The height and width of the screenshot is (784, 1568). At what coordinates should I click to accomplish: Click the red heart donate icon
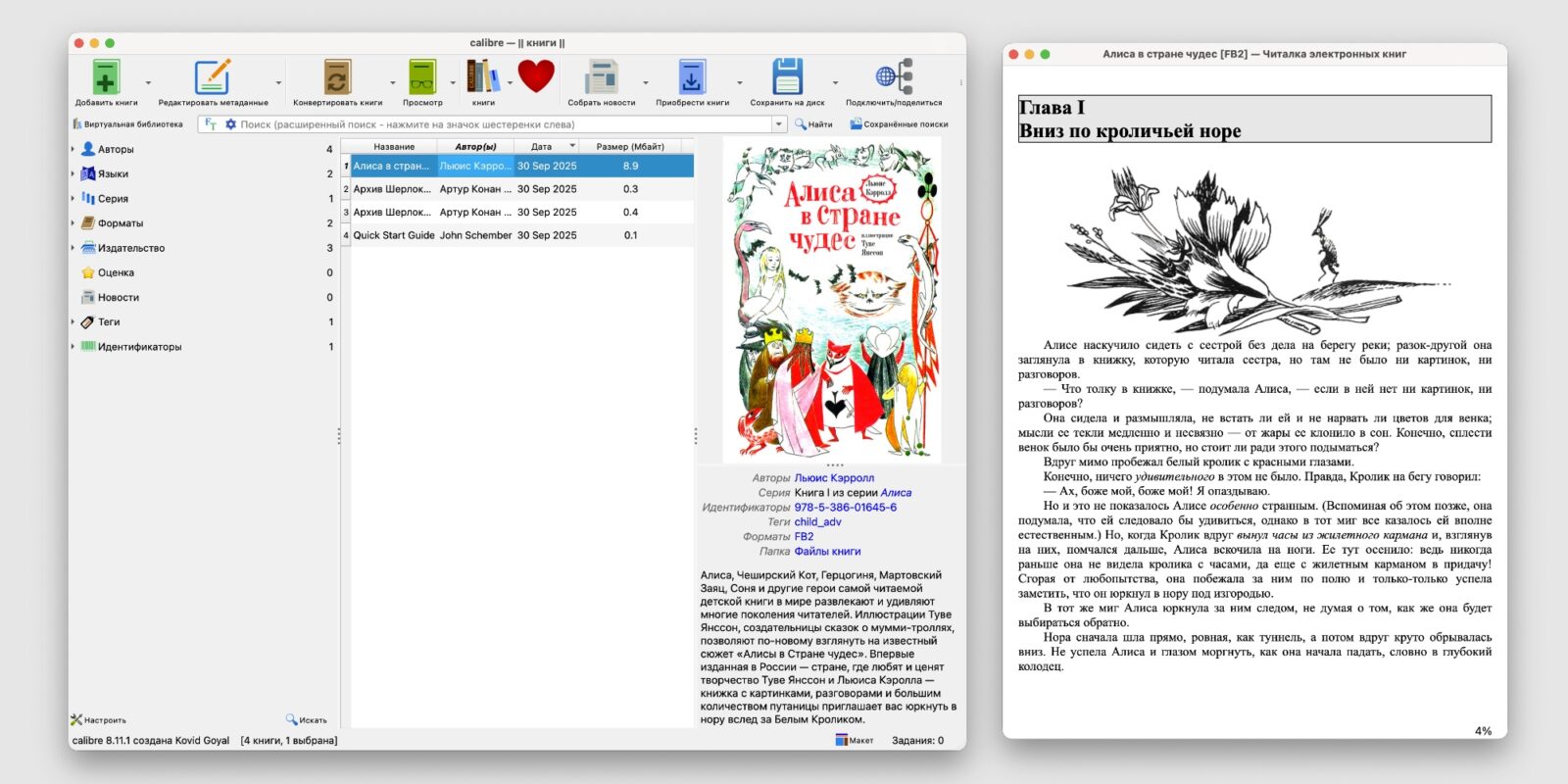click(x=536, y=75)
